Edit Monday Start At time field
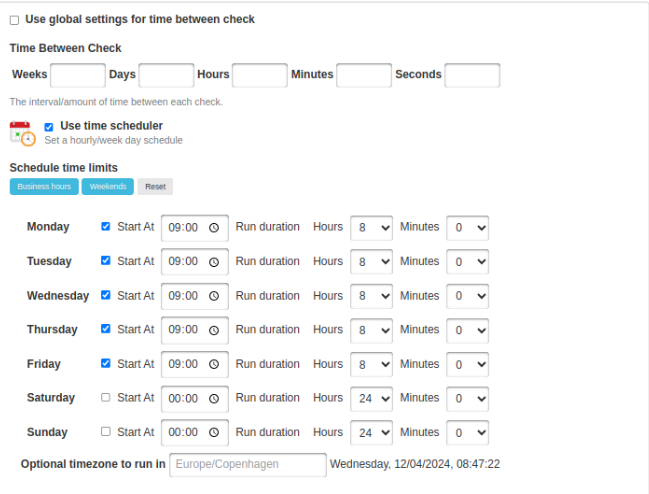The width and height of the screenshot is (649, 494). pyautogui.click(x=195, y=228)
